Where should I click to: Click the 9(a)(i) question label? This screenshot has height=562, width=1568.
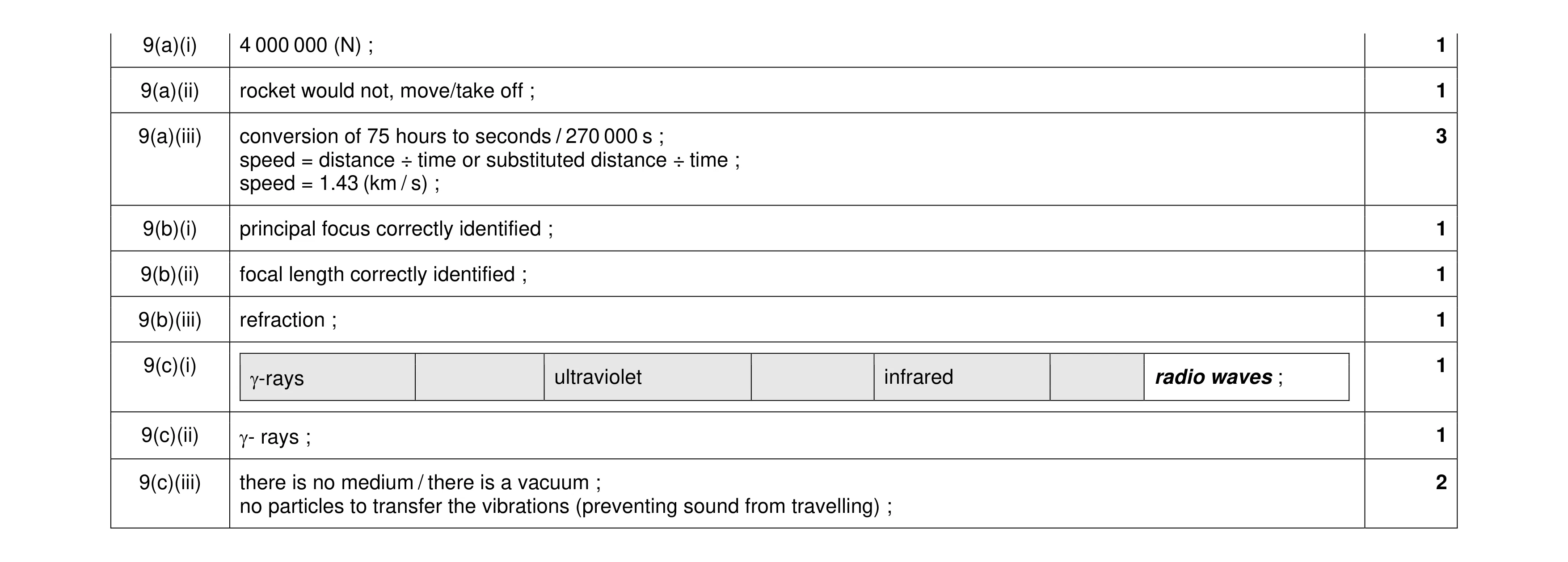(x=170, y=45)
